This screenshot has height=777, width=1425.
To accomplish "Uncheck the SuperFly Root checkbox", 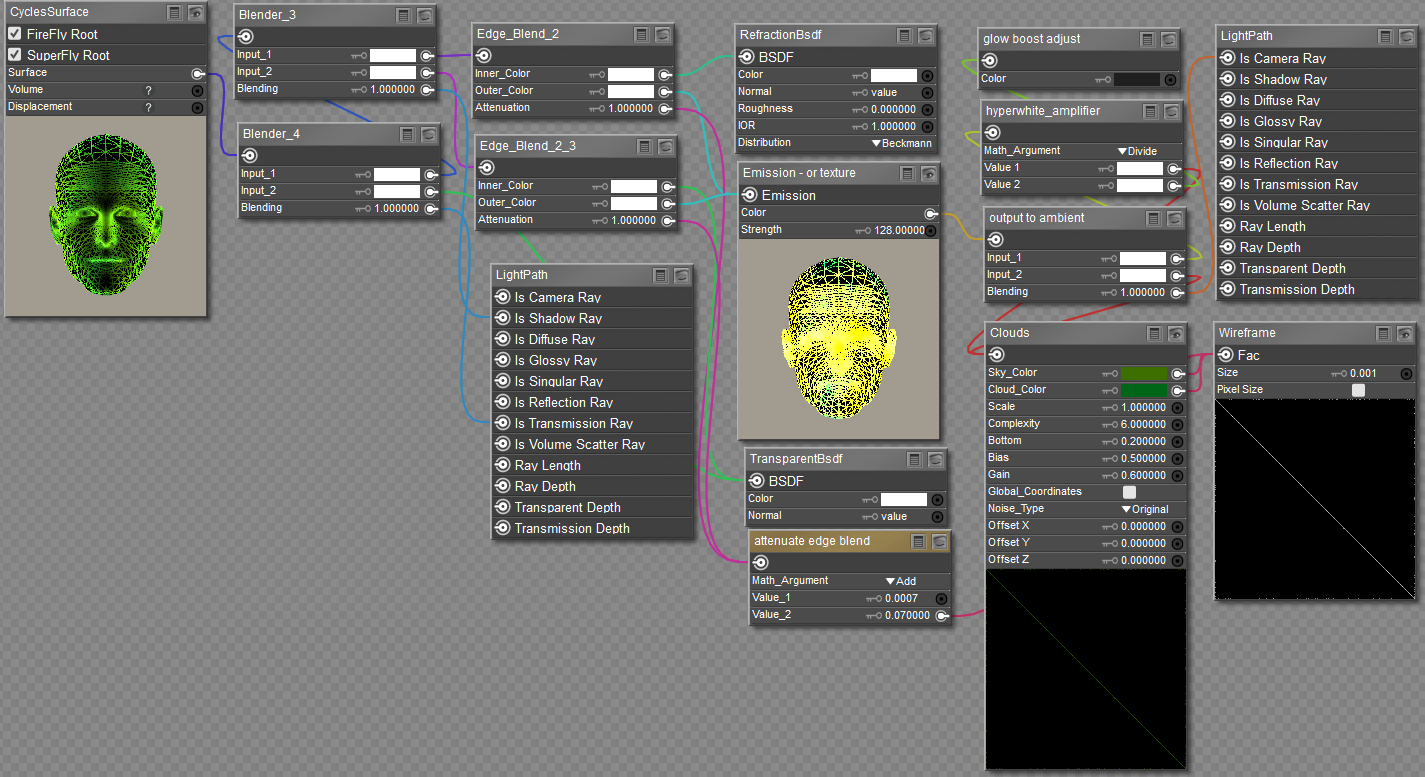I will coord(15,55).
